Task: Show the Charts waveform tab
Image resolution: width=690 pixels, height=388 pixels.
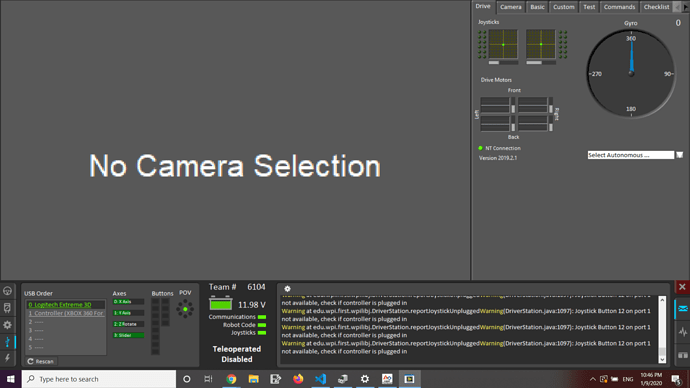Action: [x=683, y=332]
